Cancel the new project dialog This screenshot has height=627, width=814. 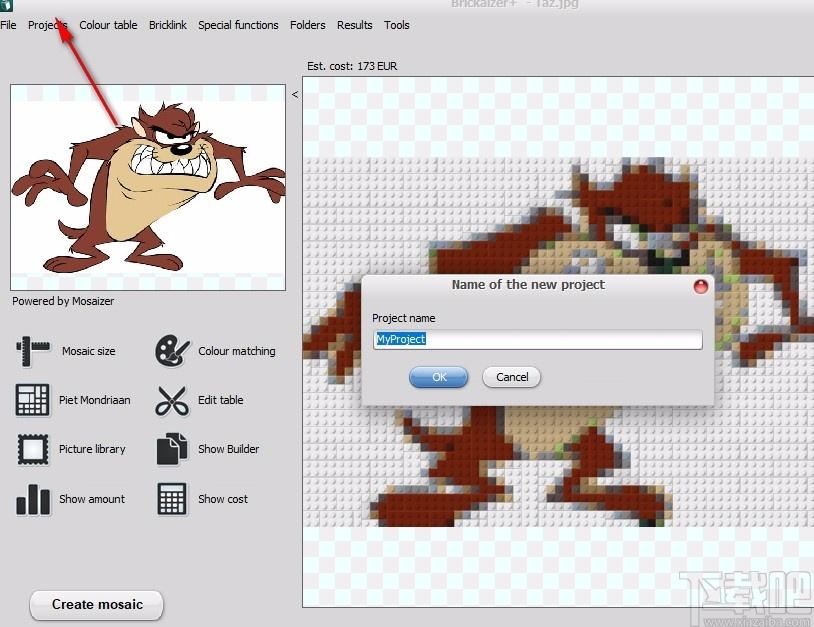click(x=512, y=377)
